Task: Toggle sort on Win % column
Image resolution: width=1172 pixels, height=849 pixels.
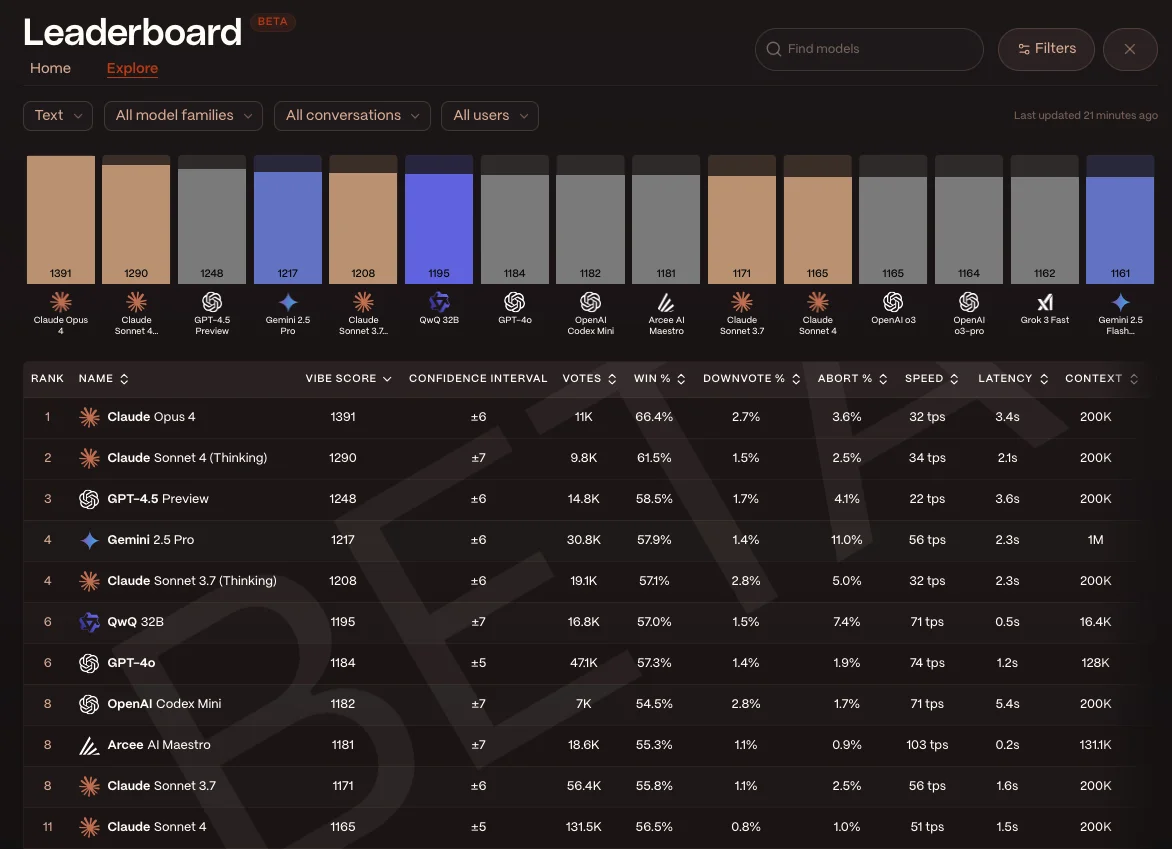Action: (681, 379)
